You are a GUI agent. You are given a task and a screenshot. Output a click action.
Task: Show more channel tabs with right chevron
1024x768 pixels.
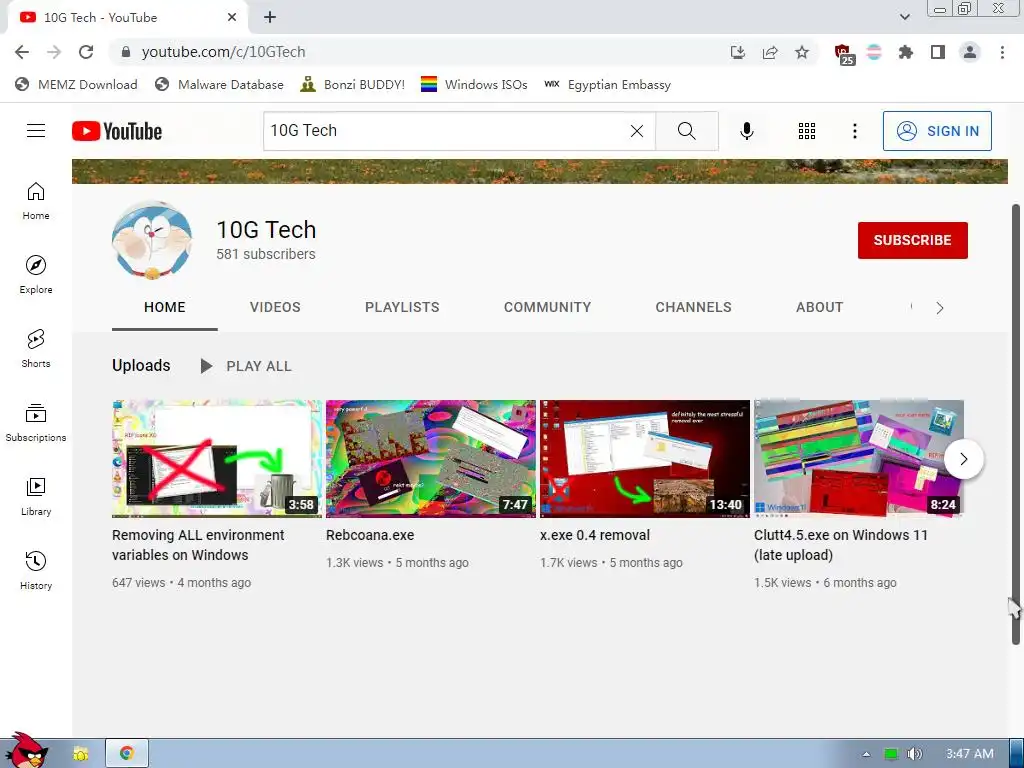(x=939, y=308)
